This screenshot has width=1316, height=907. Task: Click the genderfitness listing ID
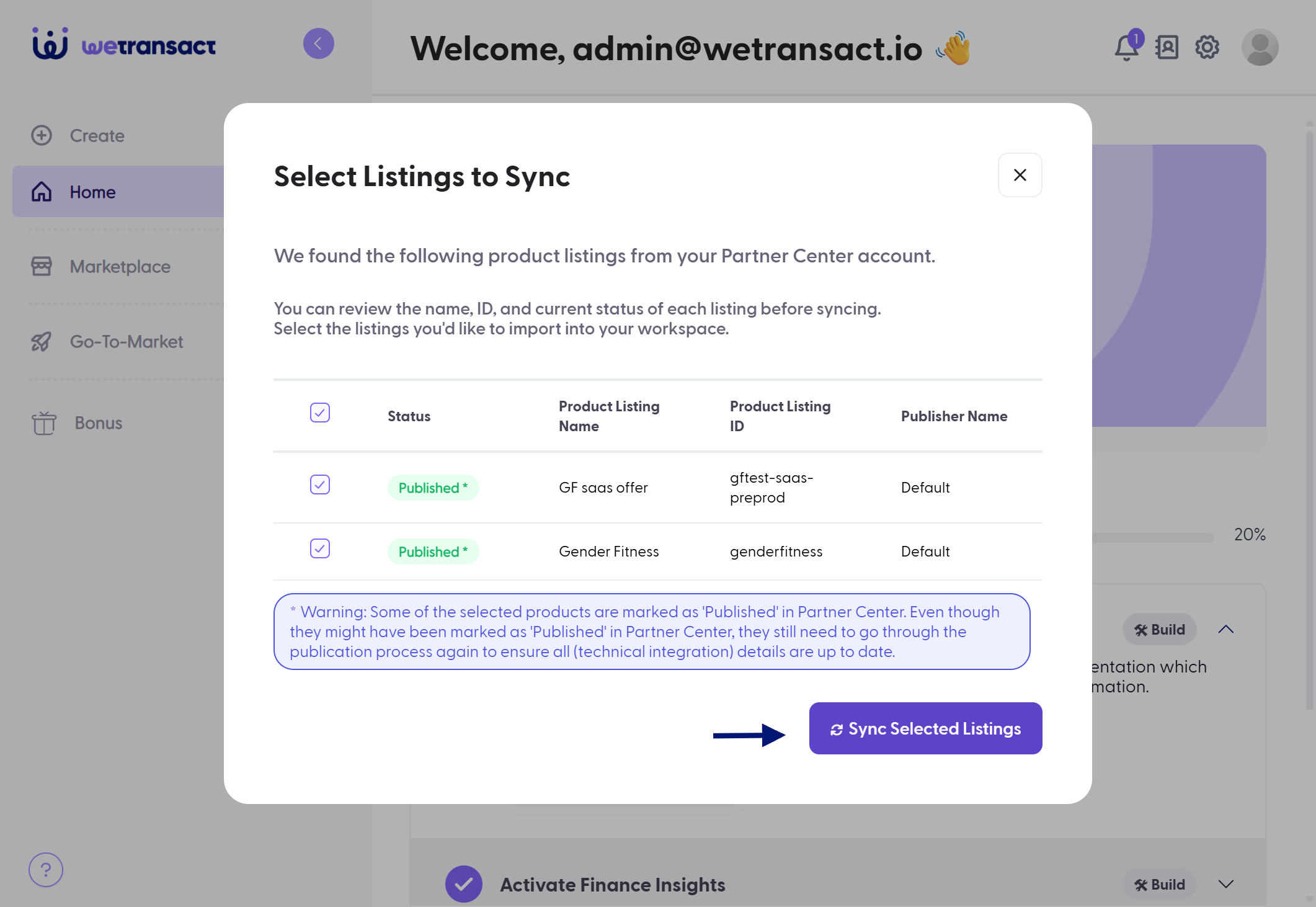776,552
